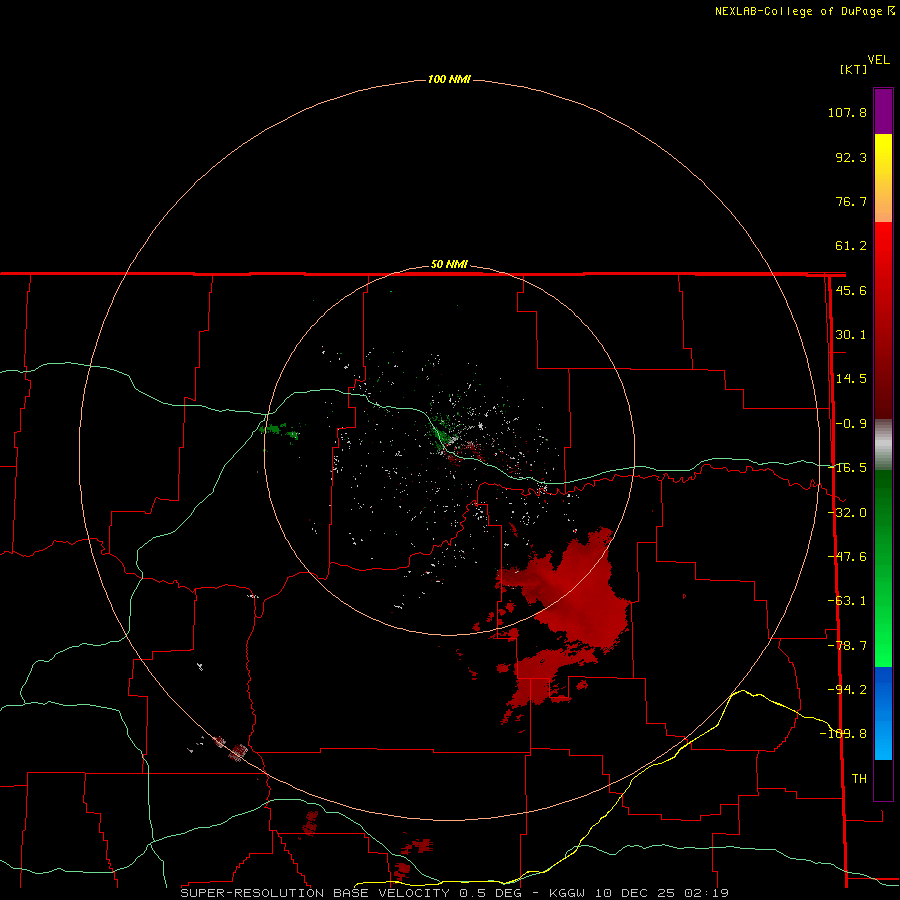Click the 45.6 legend value
The image size is (900, 900).
[x=851, y=290]
